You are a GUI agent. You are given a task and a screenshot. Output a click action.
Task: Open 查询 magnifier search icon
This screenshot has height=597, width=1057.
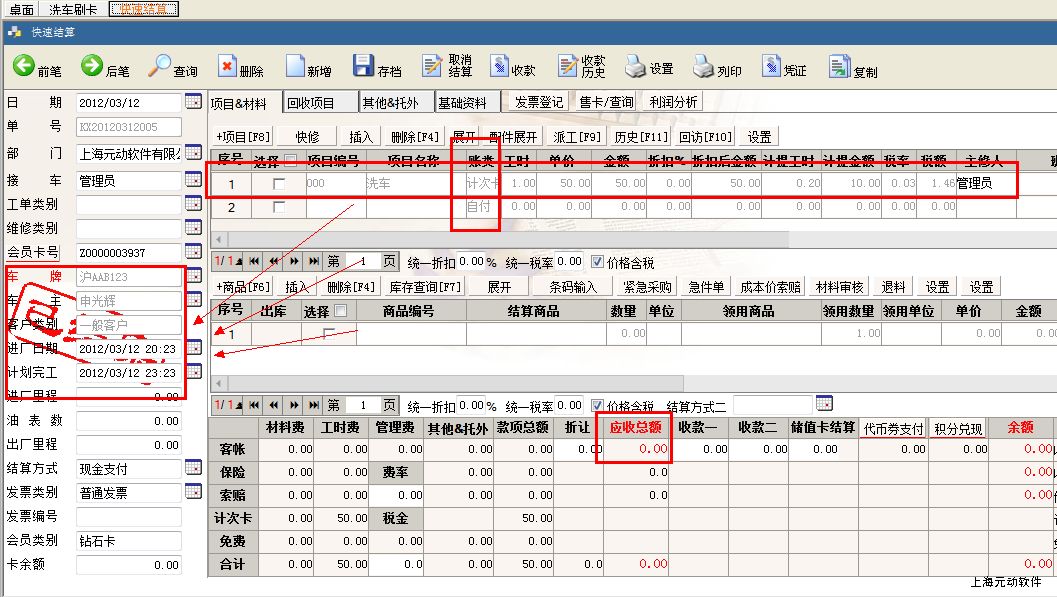click(x=160, y=67)
